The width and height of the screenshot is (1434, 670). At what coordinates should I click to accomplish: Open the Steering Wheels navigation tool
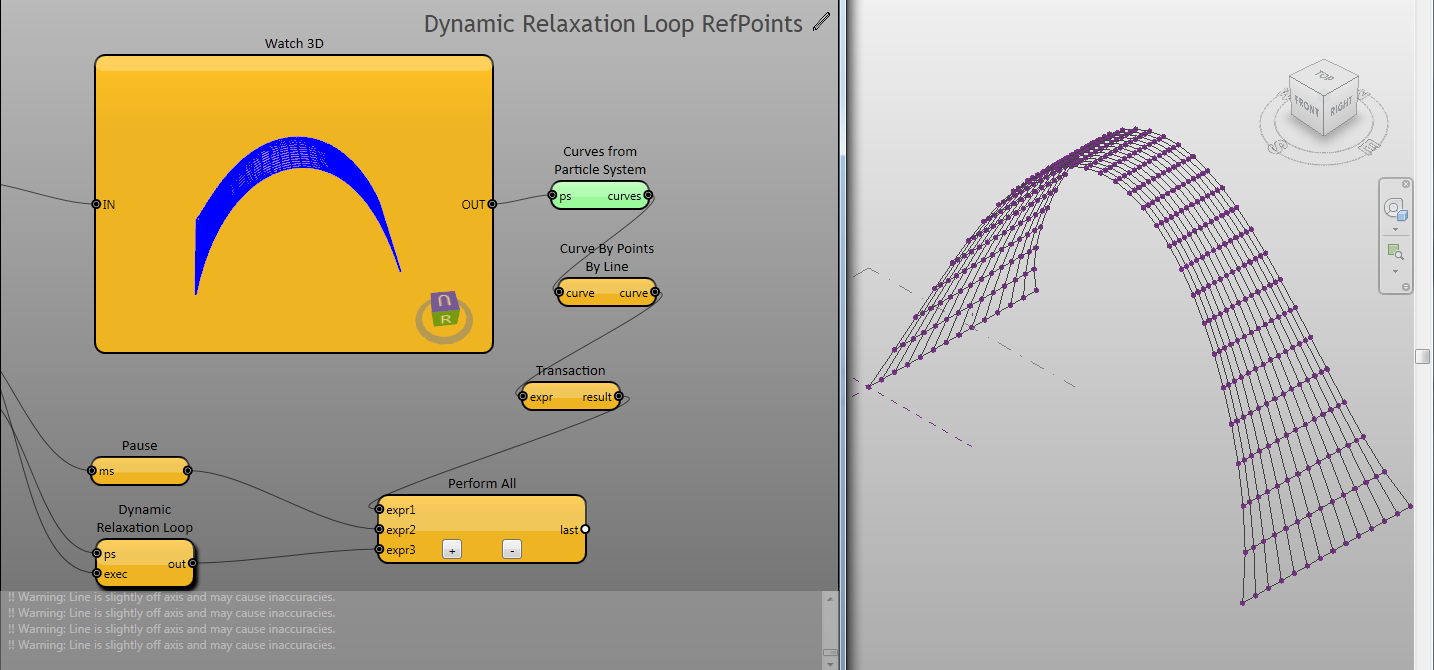[x=1395, y=209]
